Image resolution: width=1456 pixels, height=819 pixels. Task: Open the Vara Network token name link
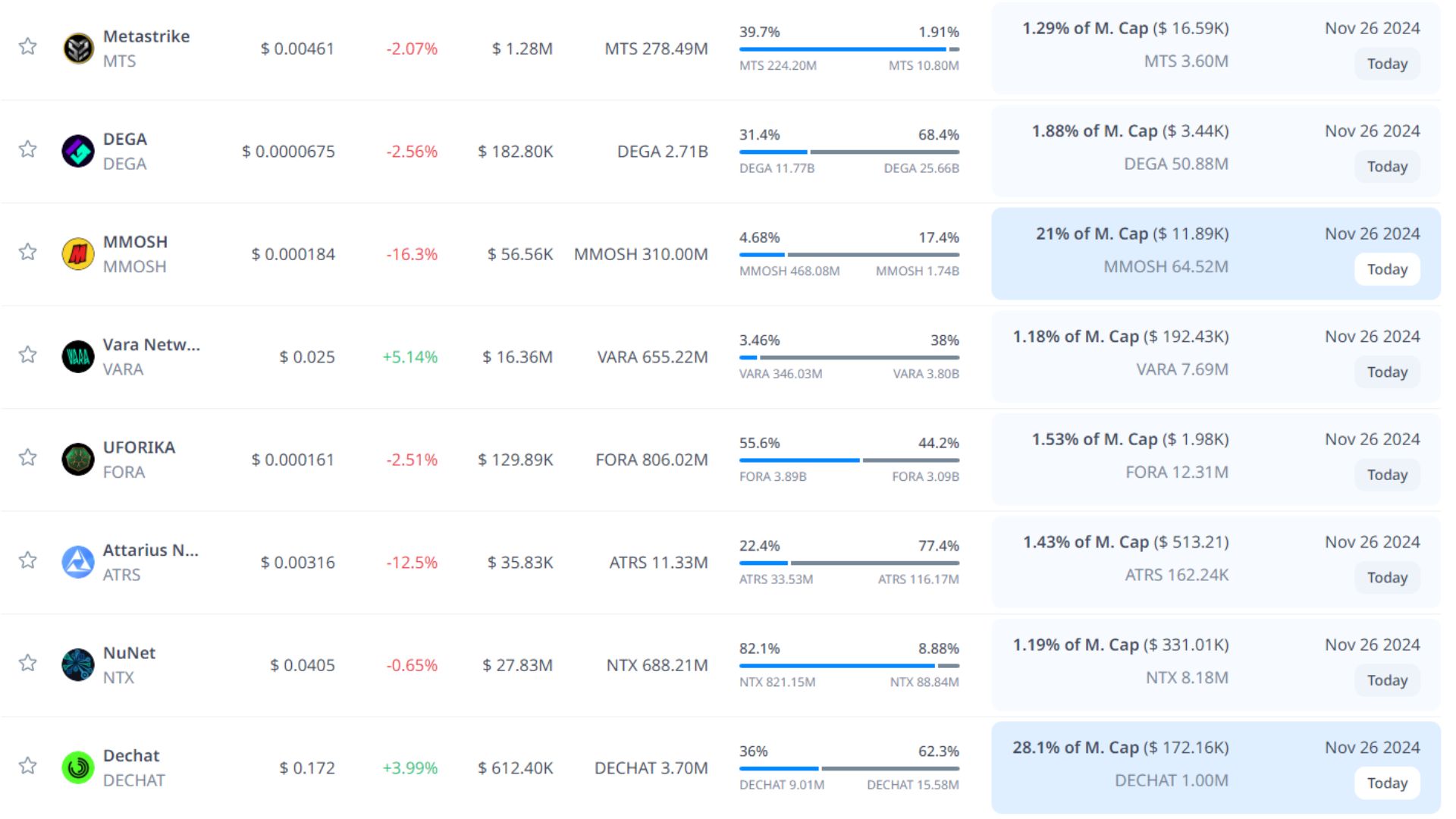[x=152, y=345]
